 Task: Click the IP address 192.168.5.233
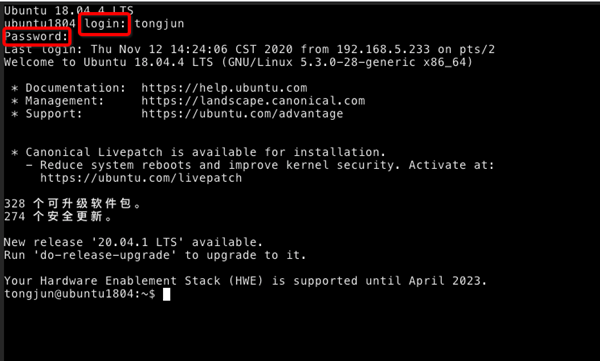[x=383, y=49]
